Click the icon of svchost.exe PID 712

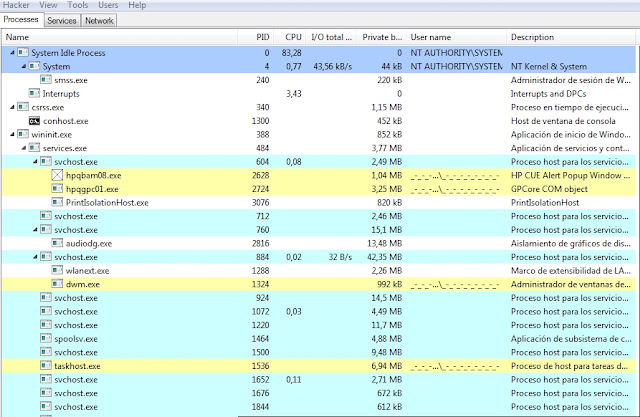(x=46, y=216)
